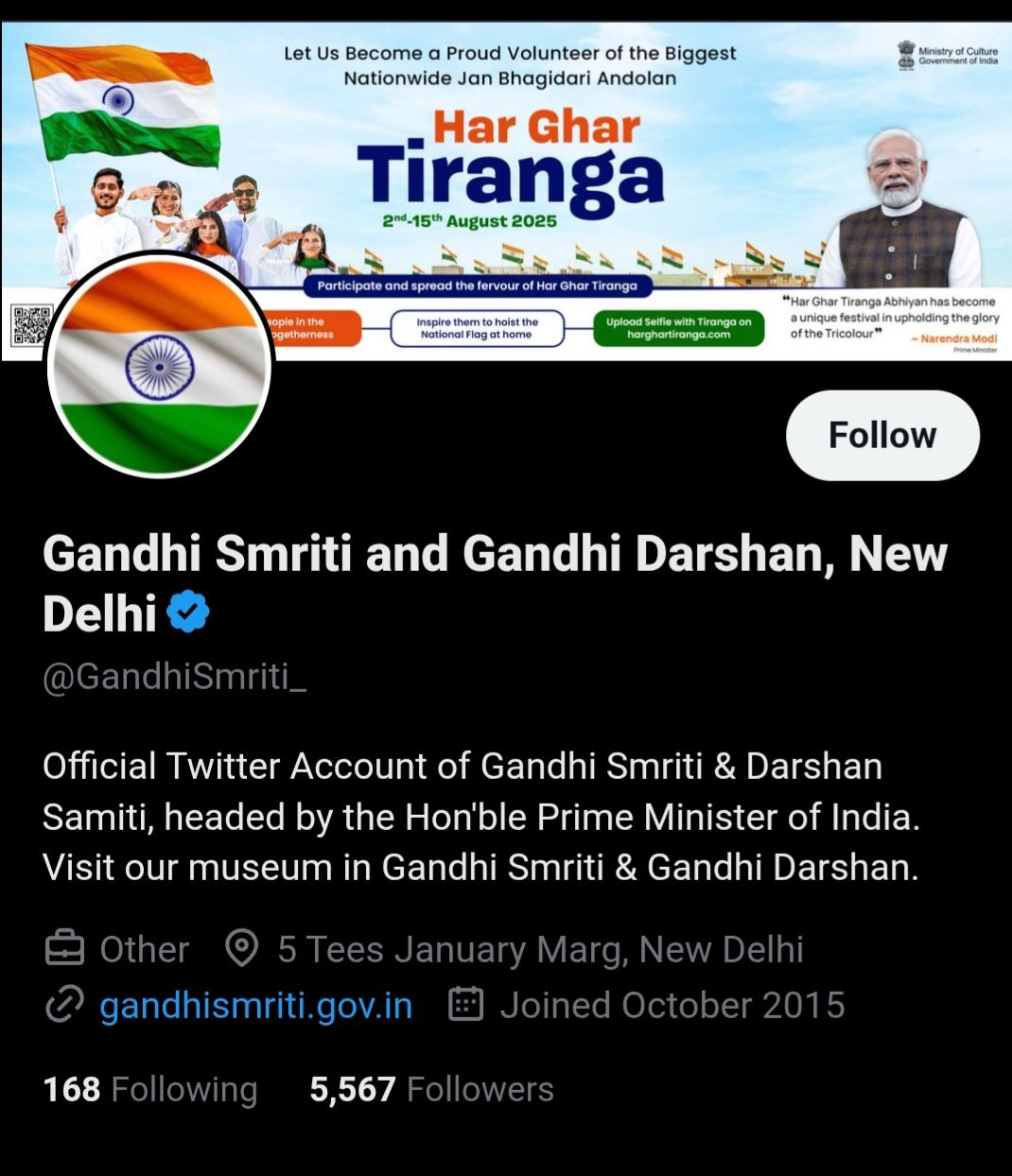The image size is (1012, 1176).
Task: Click the 'Upload Selfie with Tiranga' green box
Action: (679, 328)
